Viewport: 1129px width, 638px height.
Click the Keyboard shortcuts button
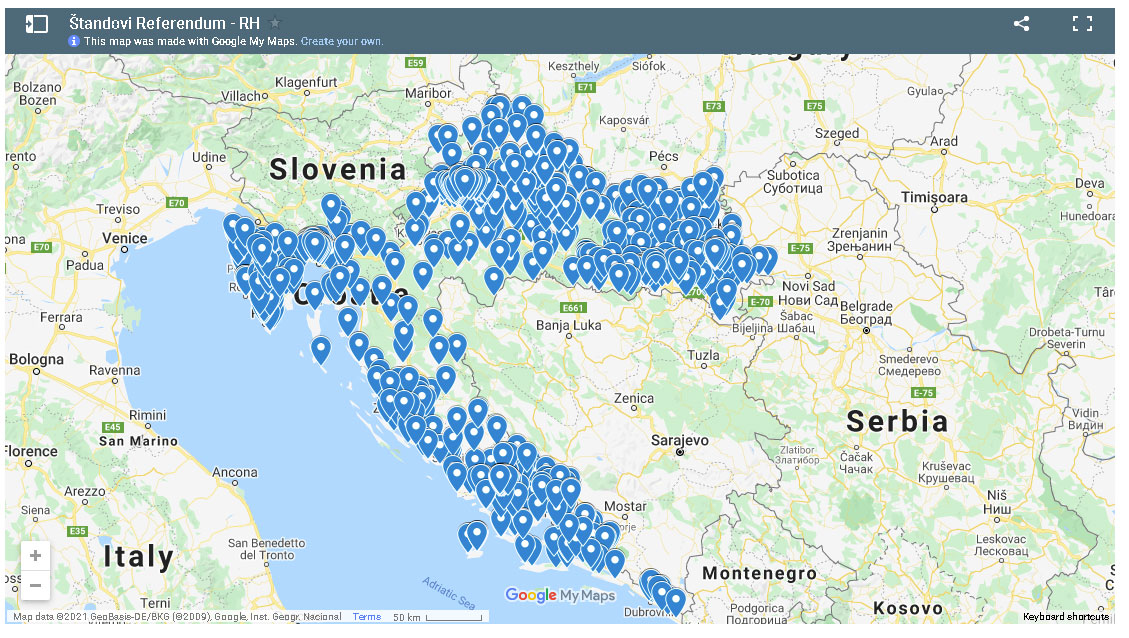click(1066, 617)
